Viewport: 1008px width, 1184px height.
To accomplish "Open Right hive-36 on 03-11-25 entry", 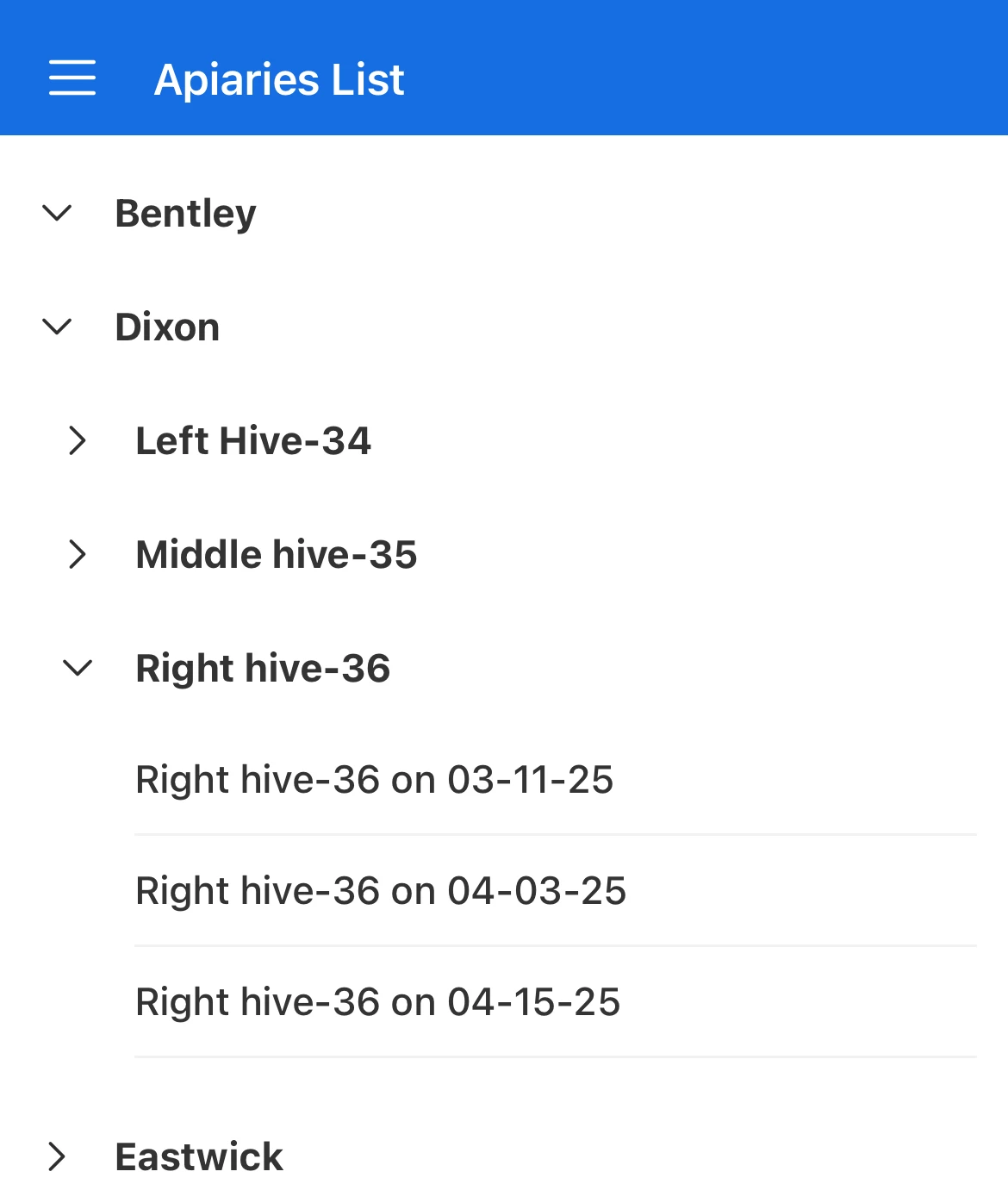I will click(556, 780).
